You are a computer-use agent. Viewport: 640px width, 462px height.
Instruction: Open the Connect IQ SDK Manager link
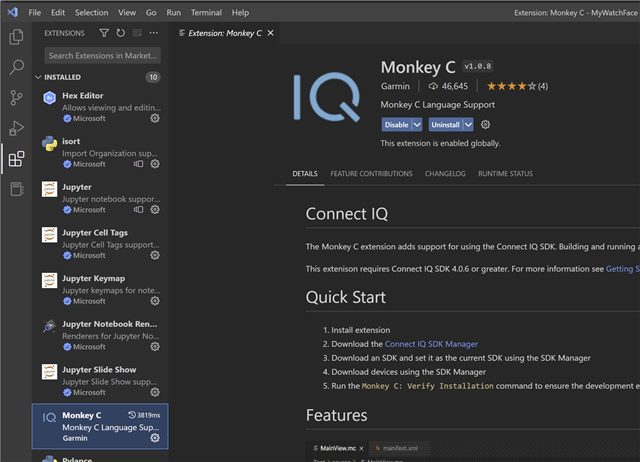pos(431,344)
